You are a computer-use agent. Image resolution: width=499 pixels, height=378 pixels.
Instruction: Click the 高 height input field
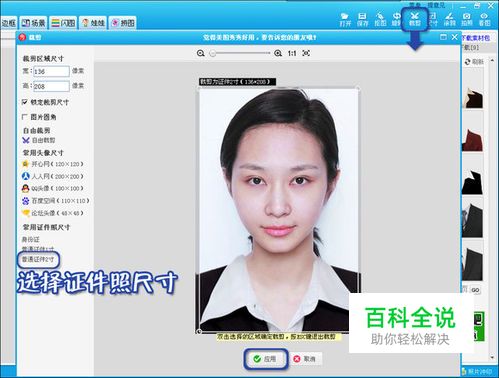pyautogui.click(x=51, y=86)
